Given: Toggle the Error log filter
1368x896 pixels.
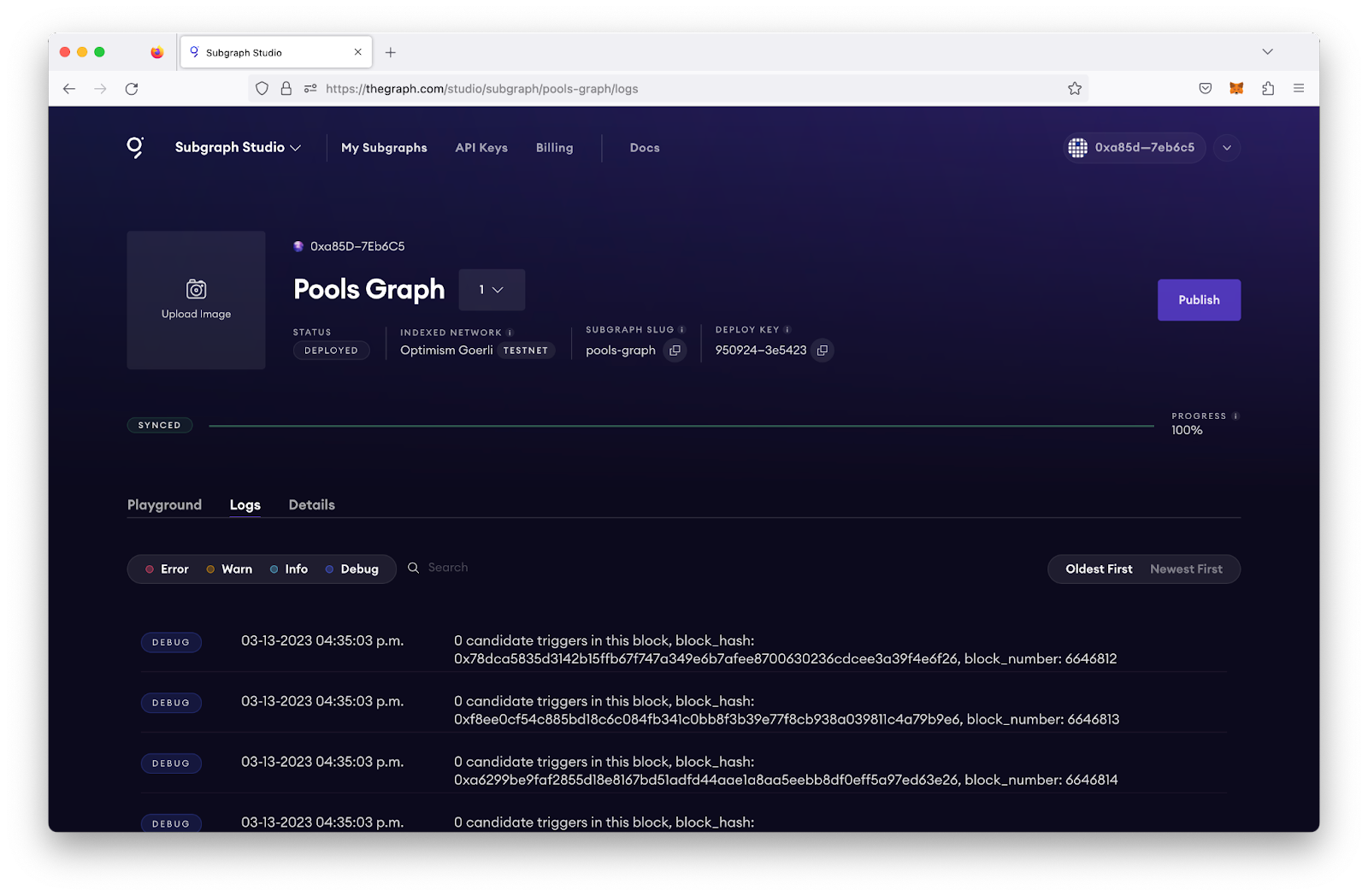Looking at the screenshot, I should coord(167,569).
